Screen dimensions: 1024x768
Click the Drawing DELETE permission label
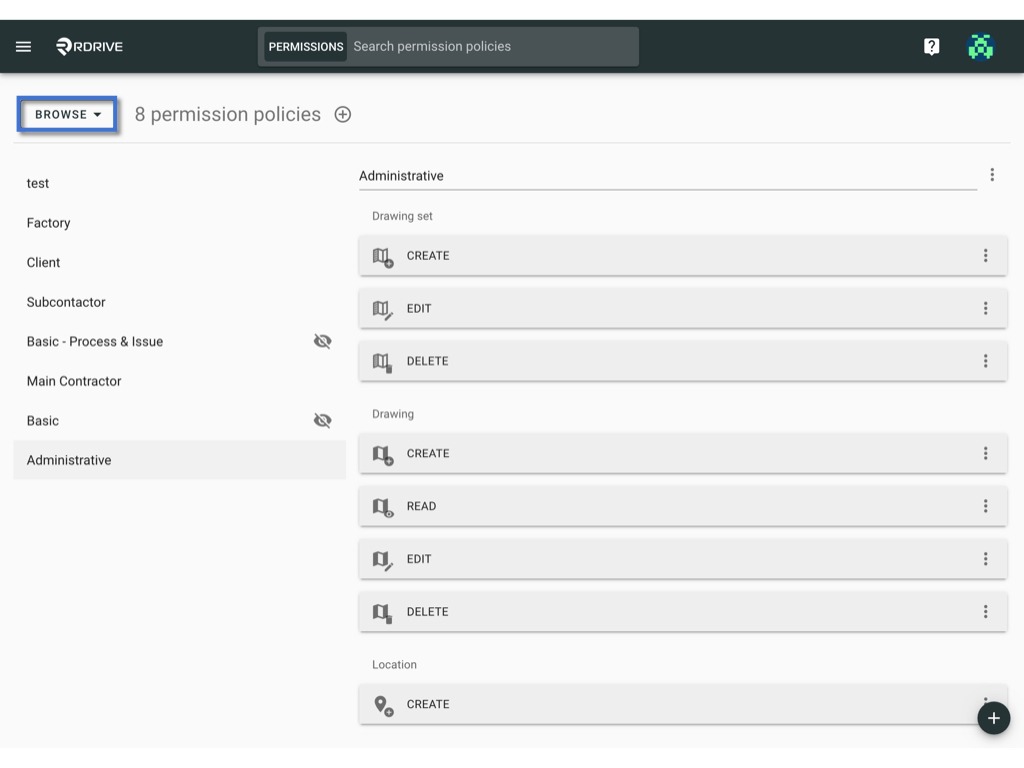tap(427, 611)
